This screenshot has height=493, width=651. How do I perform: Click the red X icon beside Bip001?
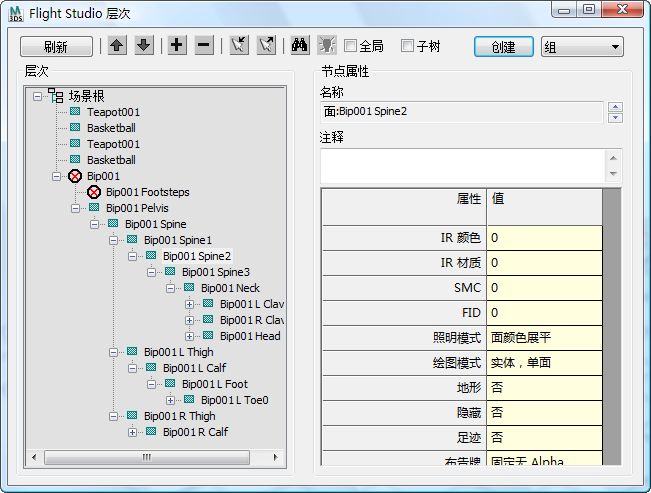pos(75,176)
